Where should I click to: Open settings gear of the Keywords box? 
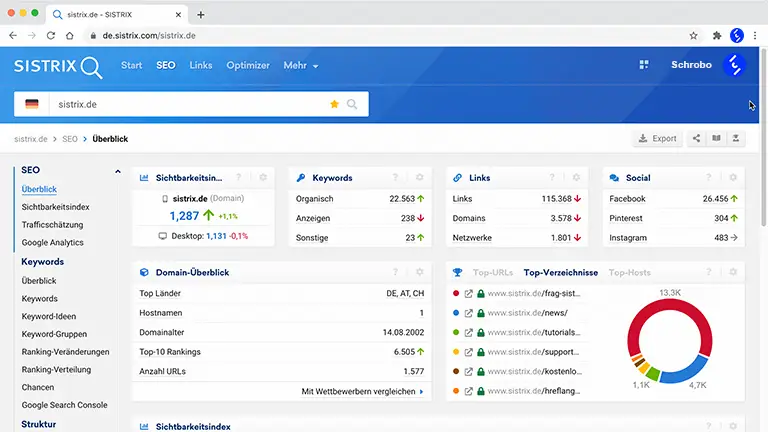pos(420,177)
